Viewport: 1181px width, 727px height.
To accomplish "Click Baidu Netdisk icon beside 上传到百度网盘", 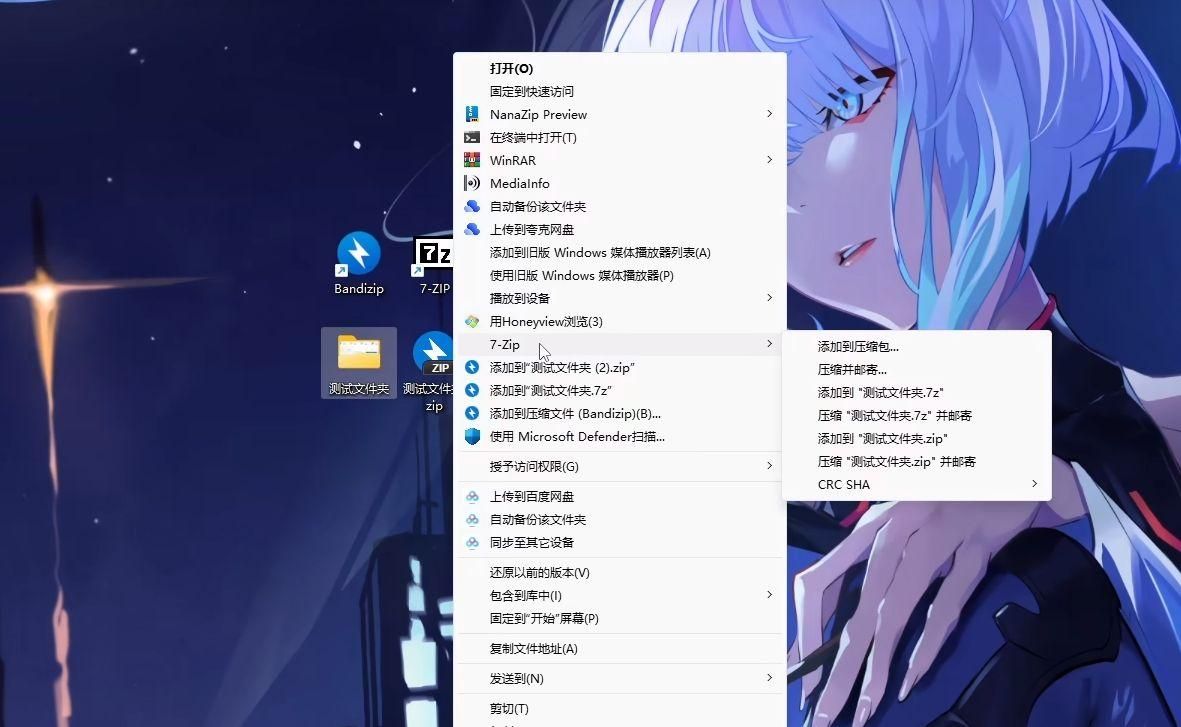I will [472, 496].
